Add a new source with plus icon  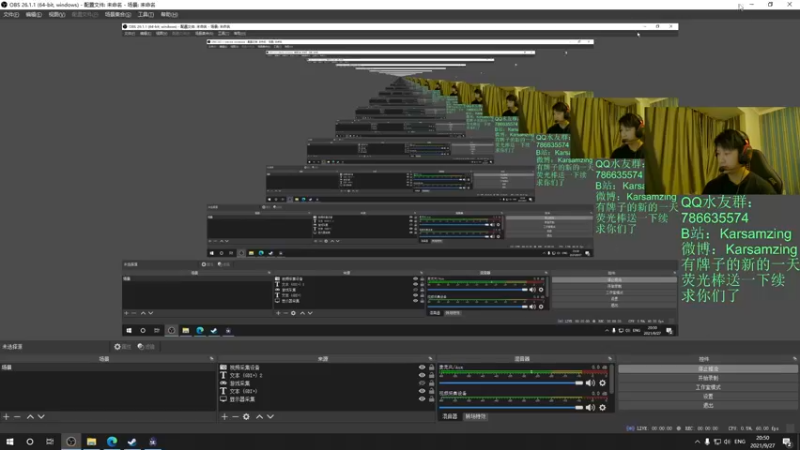(x=224, y=417)
